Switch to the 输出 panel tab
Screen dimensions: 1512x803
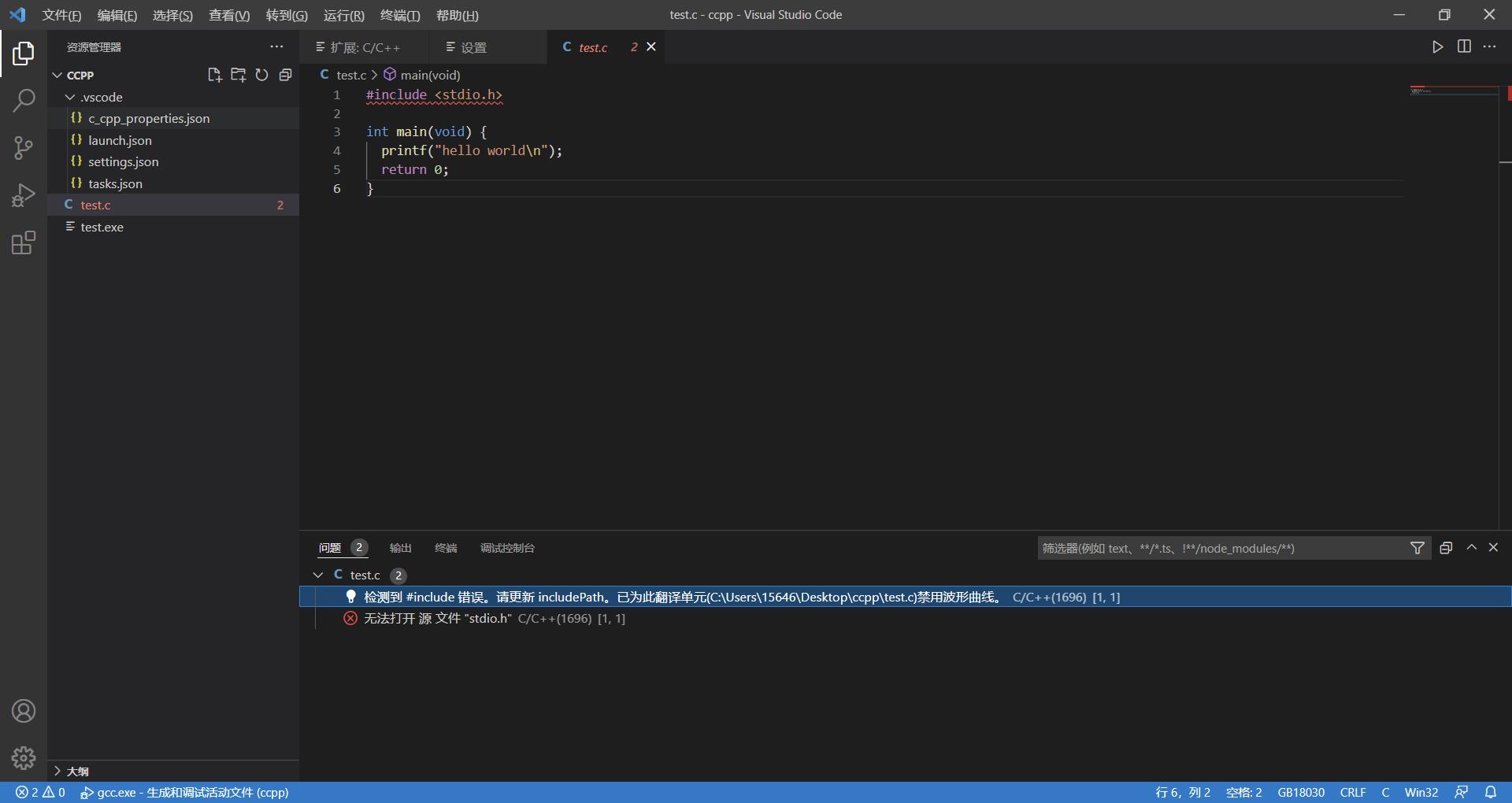pos(400,548)
